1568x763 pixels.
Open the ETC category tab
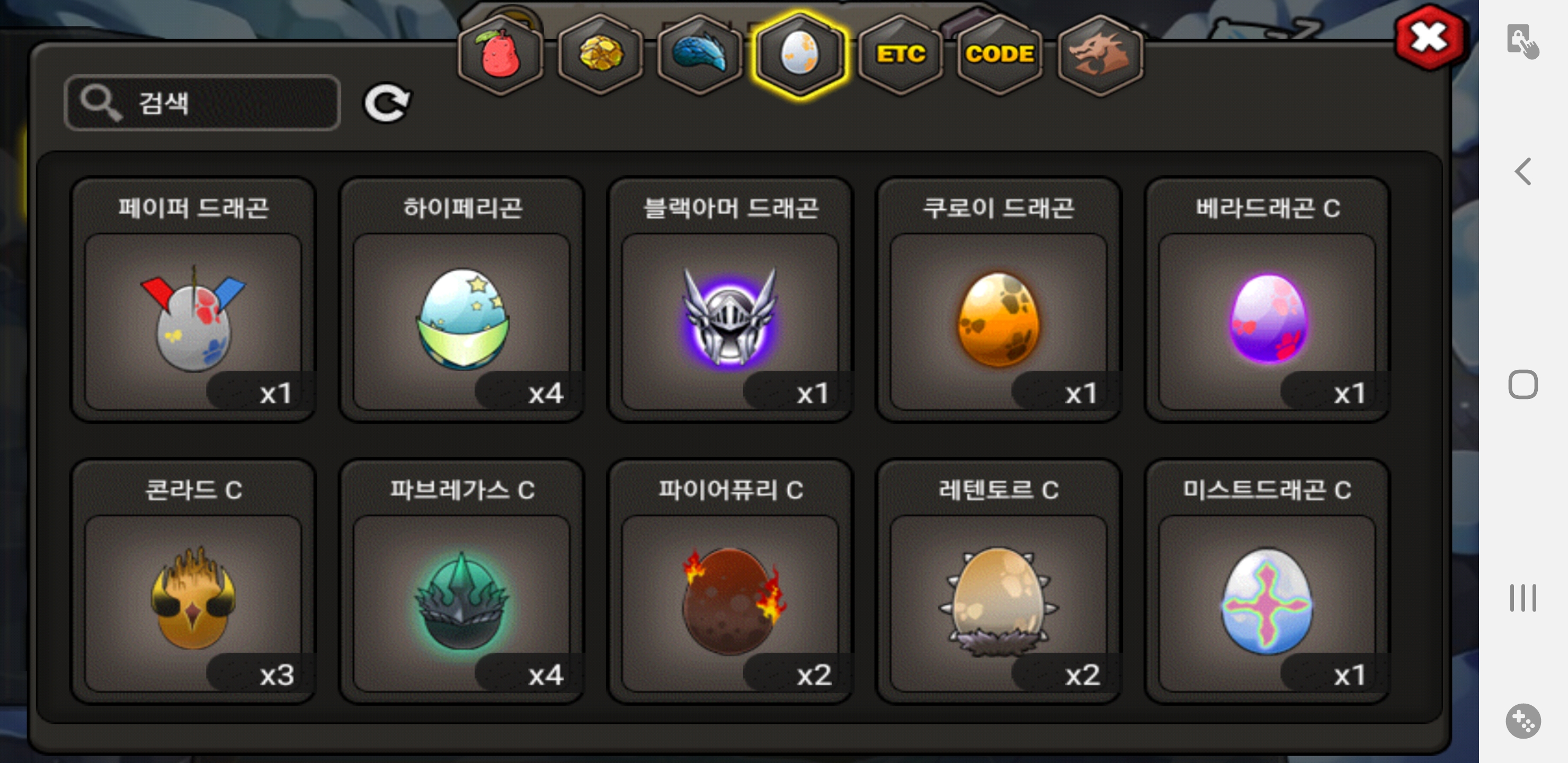(900, 55)
